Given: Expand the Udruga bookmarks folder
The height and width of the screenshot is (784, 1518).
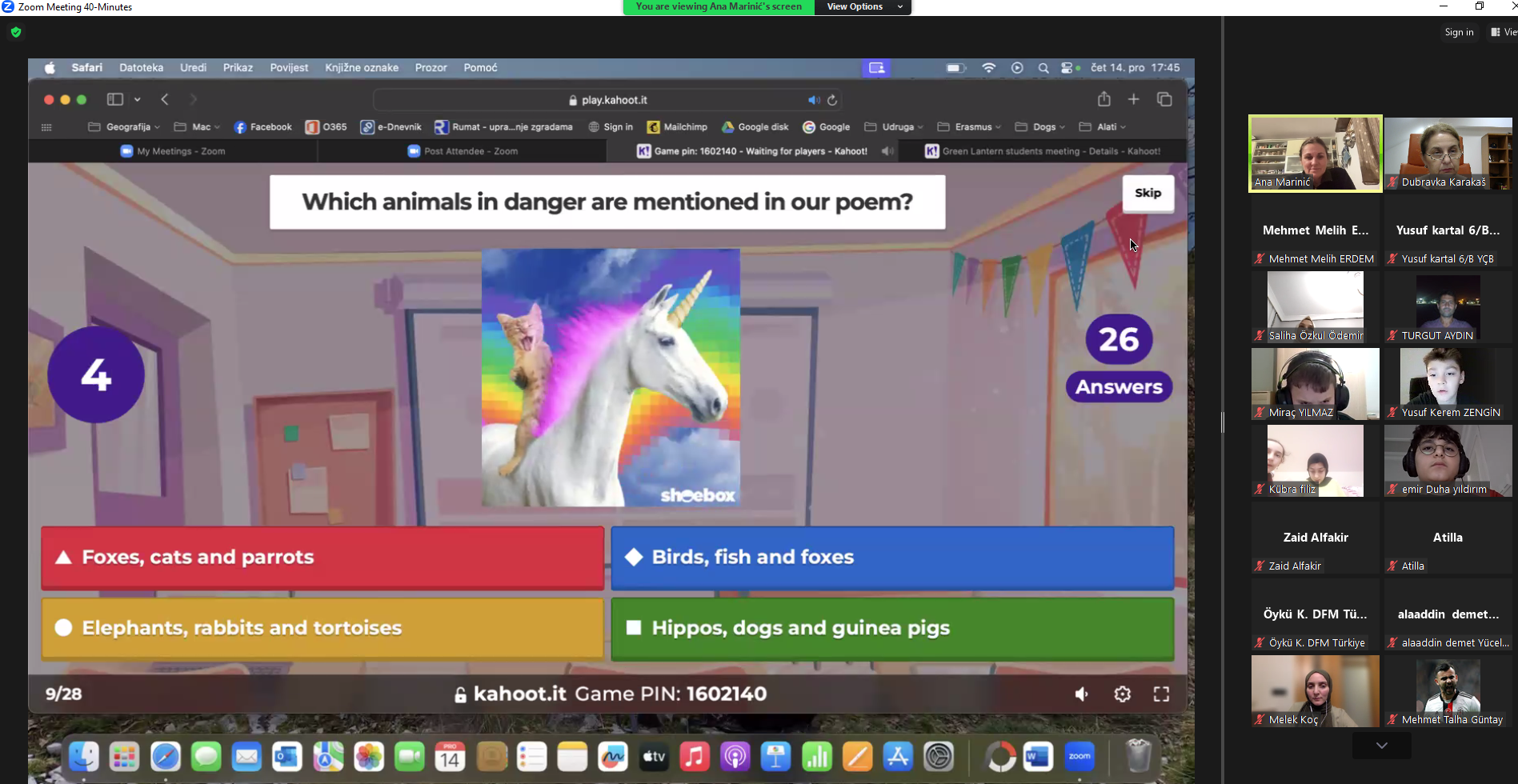Looking at the screenshot, I should tap(894, 127).
